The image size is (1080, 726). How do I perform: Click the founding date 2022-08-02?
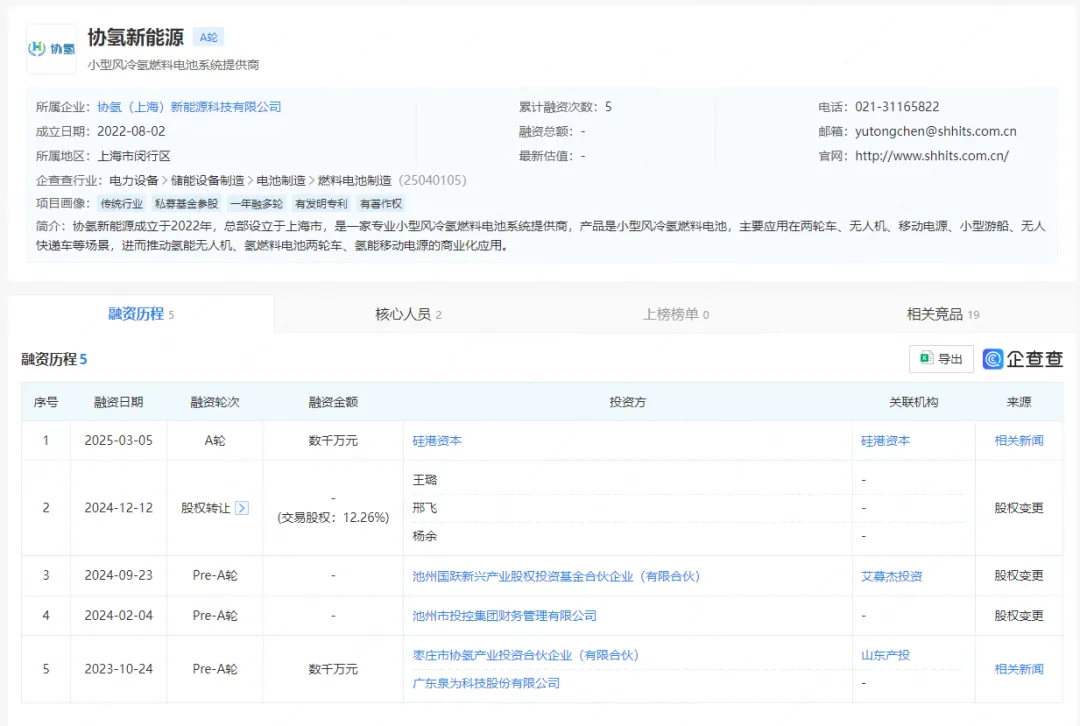(x=131, y=132)
